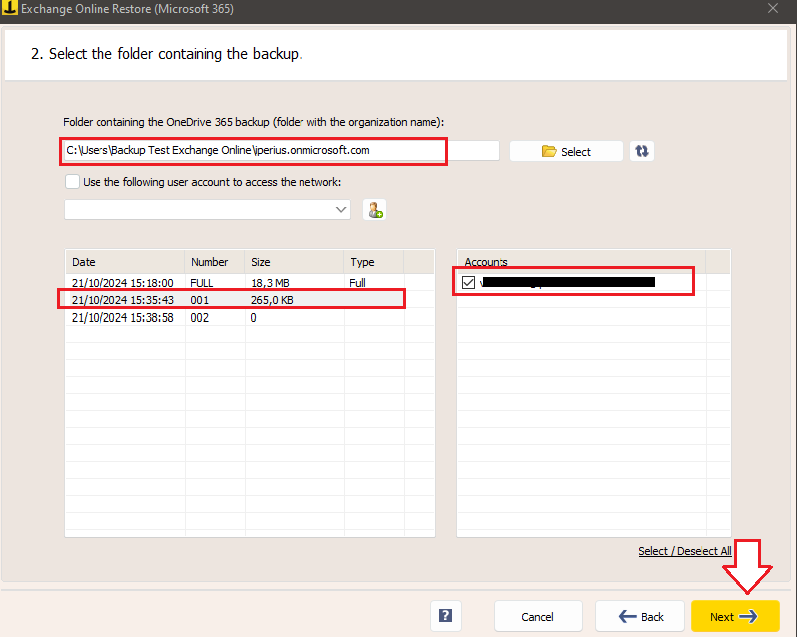Close the Exchange Online Restore window
Screen dimensions: 797x637
[773, 8]
